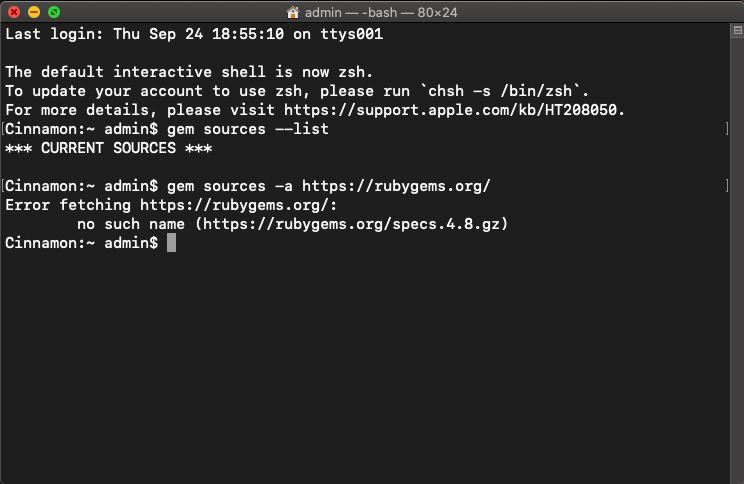Click the home folder icon in title bar
Screen dimensions: 744x484
[x=293, y=12]
